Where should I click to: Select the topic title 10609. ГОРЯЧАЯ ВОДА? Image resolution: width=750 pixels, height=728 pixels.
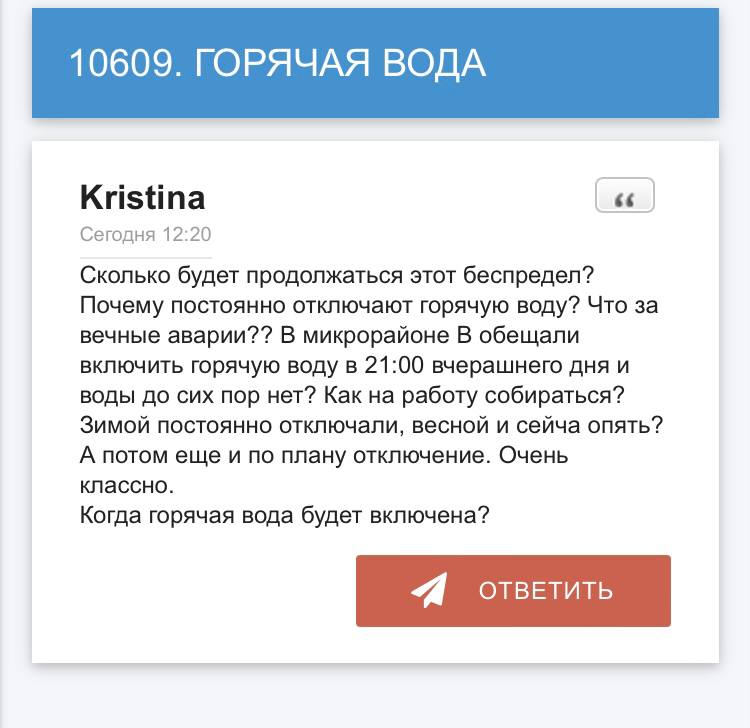[277, 63]
